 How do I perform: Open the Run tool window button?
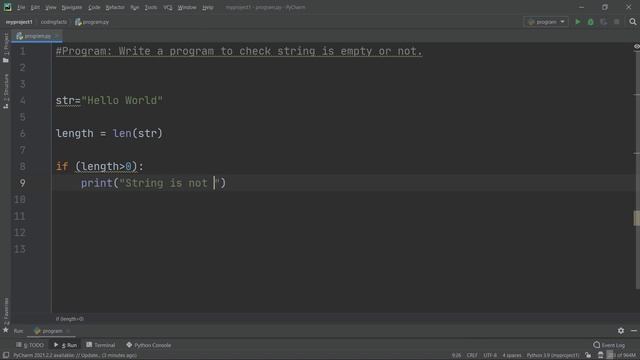click(x=65, y=345)
